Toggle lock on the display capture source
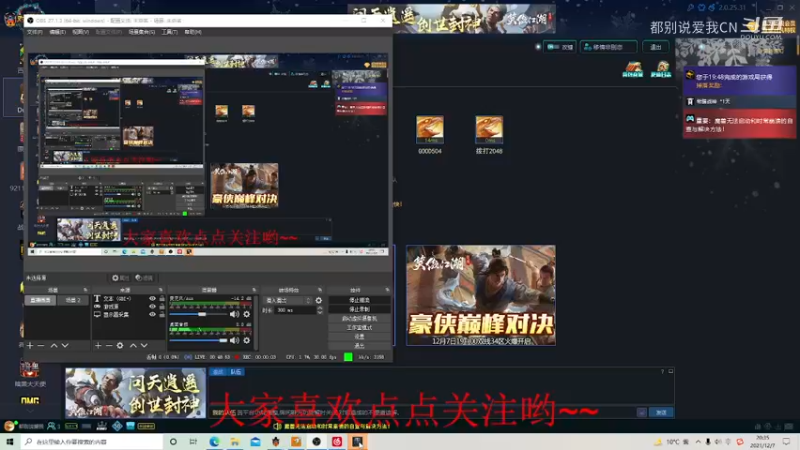 point(162,315)
